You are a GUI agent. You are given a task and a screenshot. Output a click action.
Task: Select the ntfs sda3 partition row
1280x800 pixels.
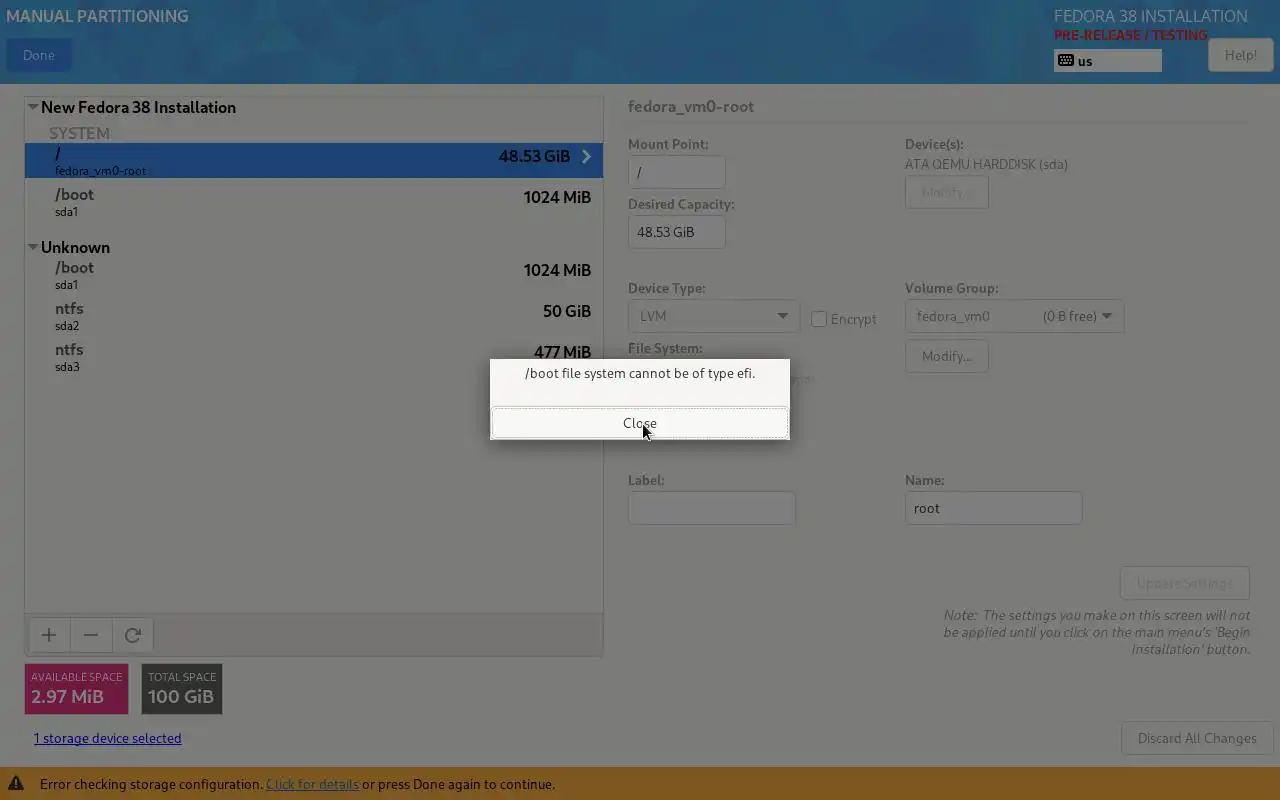pyautogui.click(x=314, y=356)
